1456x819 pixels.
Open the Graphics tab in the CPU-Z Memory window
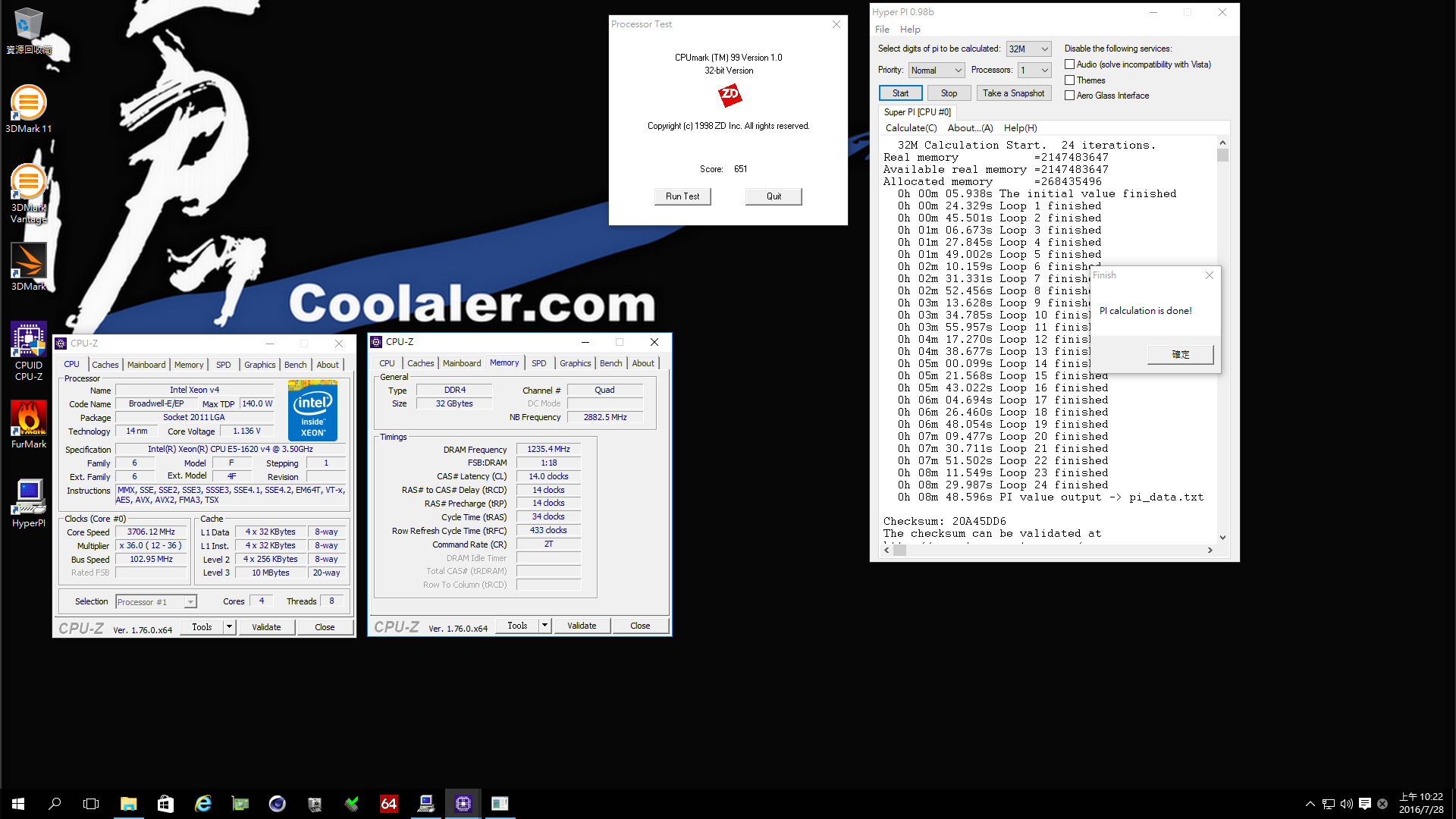click(x=575, y=363)
